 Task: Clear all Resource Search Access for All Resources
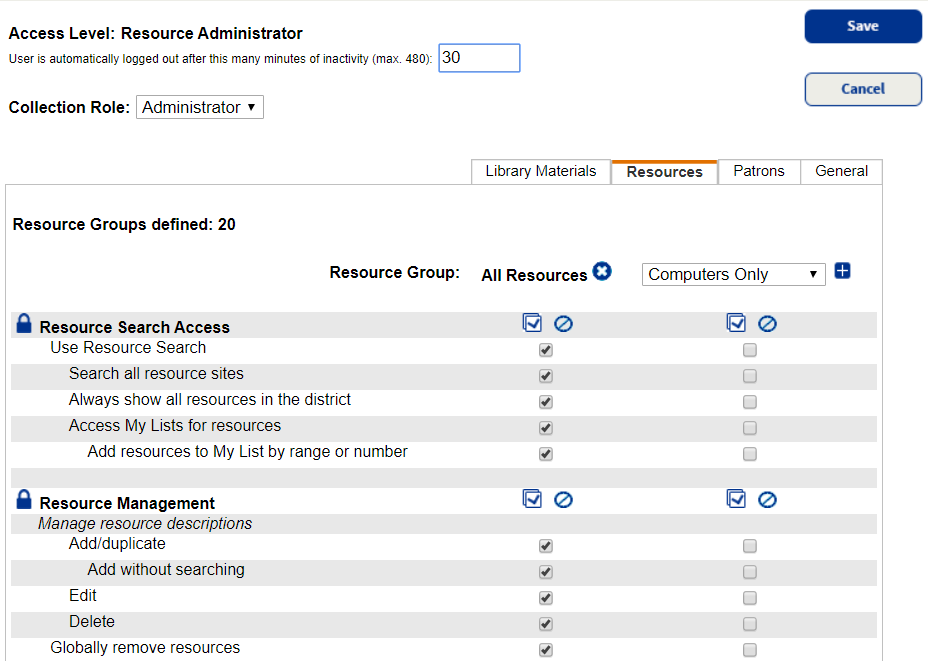[x=563, y=324]
